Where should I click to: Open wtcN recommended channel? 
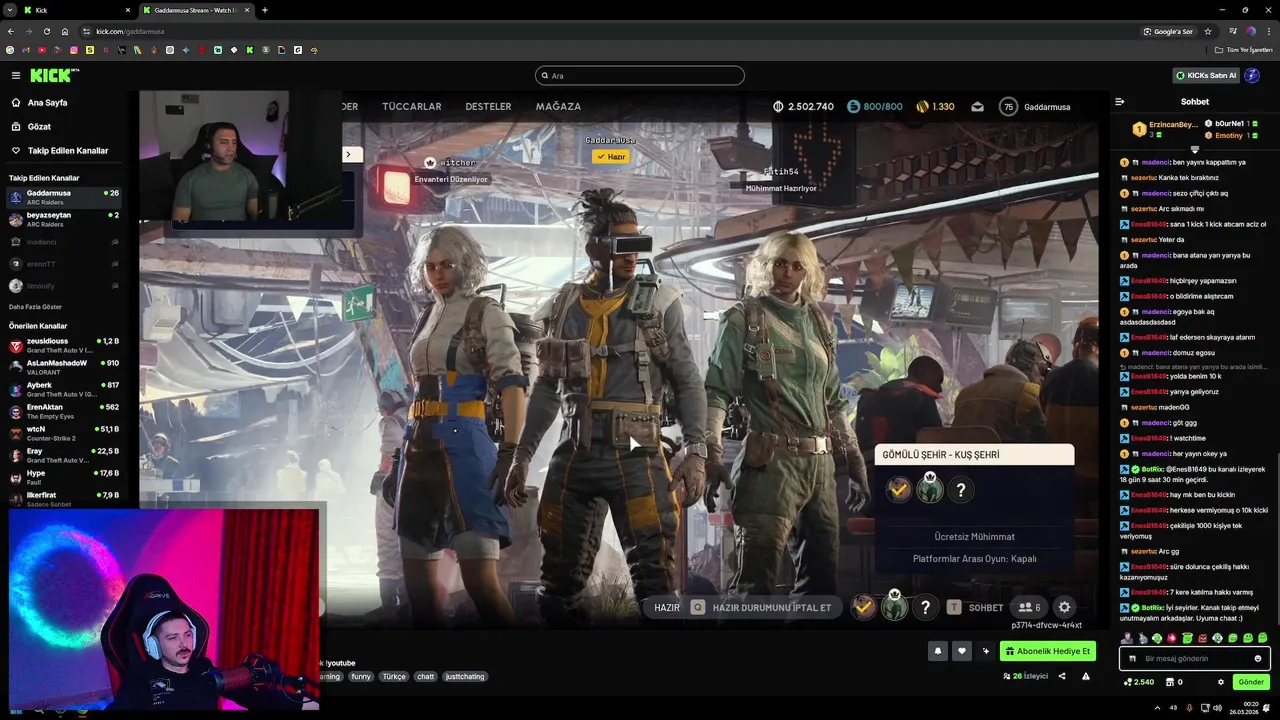(x=64, y=433)
